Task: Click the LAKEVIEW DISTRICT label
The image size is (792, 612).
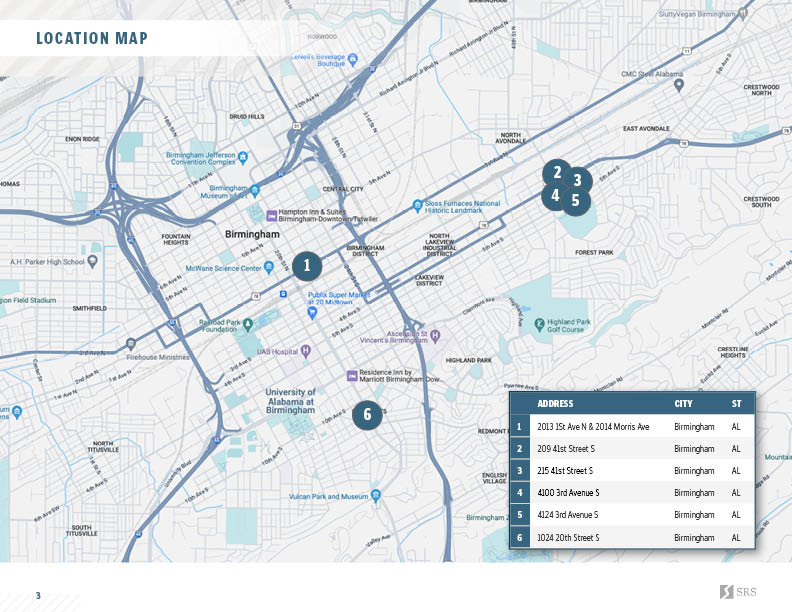Action: pos(429,280)
